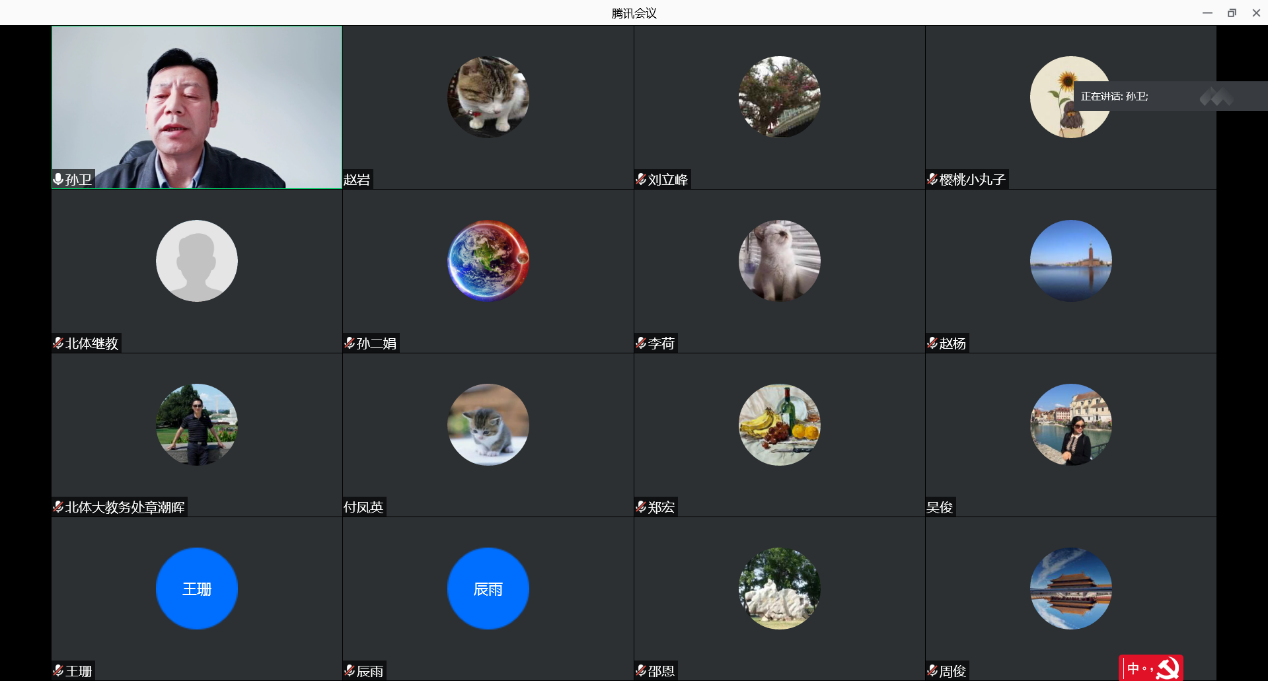Select 赵杨's waterfront avatar
The width and height of the screenshot is (1268, 681).
(1070, 261)
